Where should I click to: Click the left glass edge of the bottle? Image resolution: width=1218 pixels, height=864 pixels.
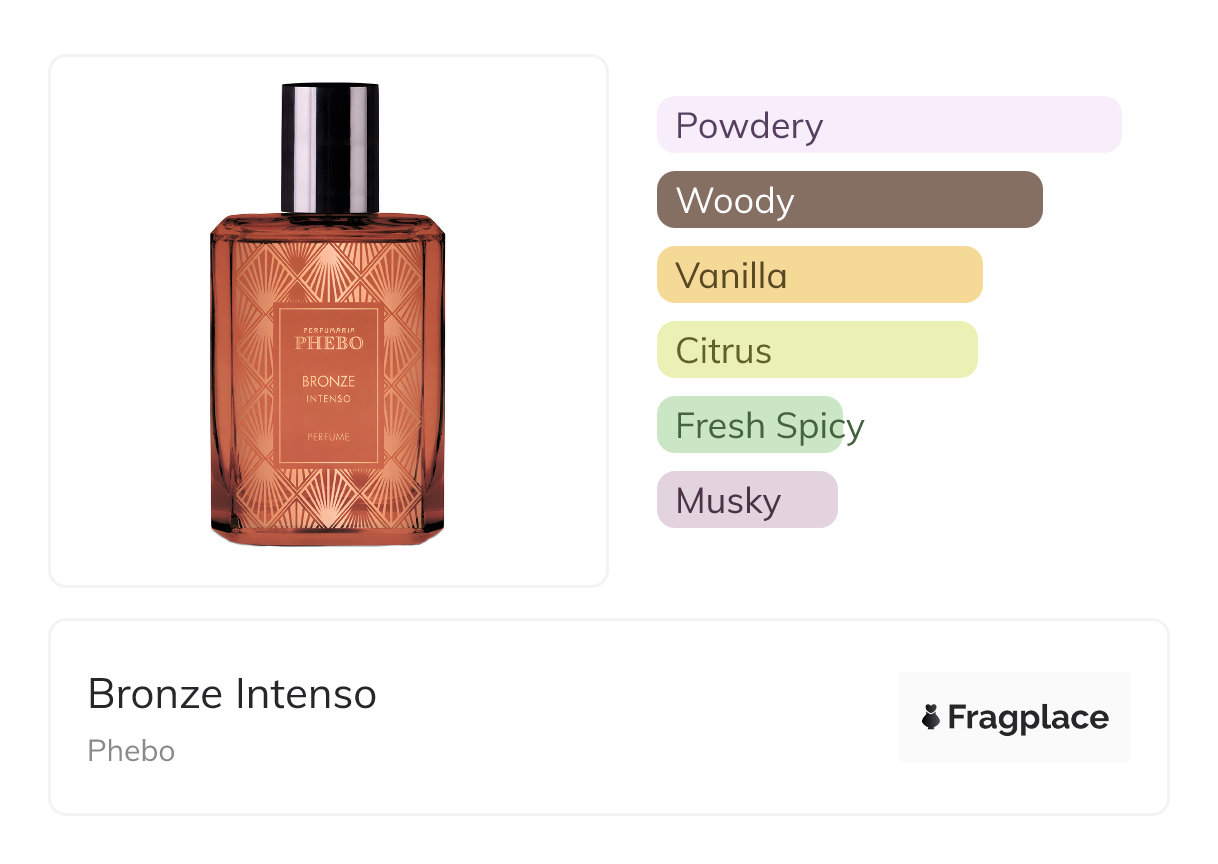click(x=221, y=380)
